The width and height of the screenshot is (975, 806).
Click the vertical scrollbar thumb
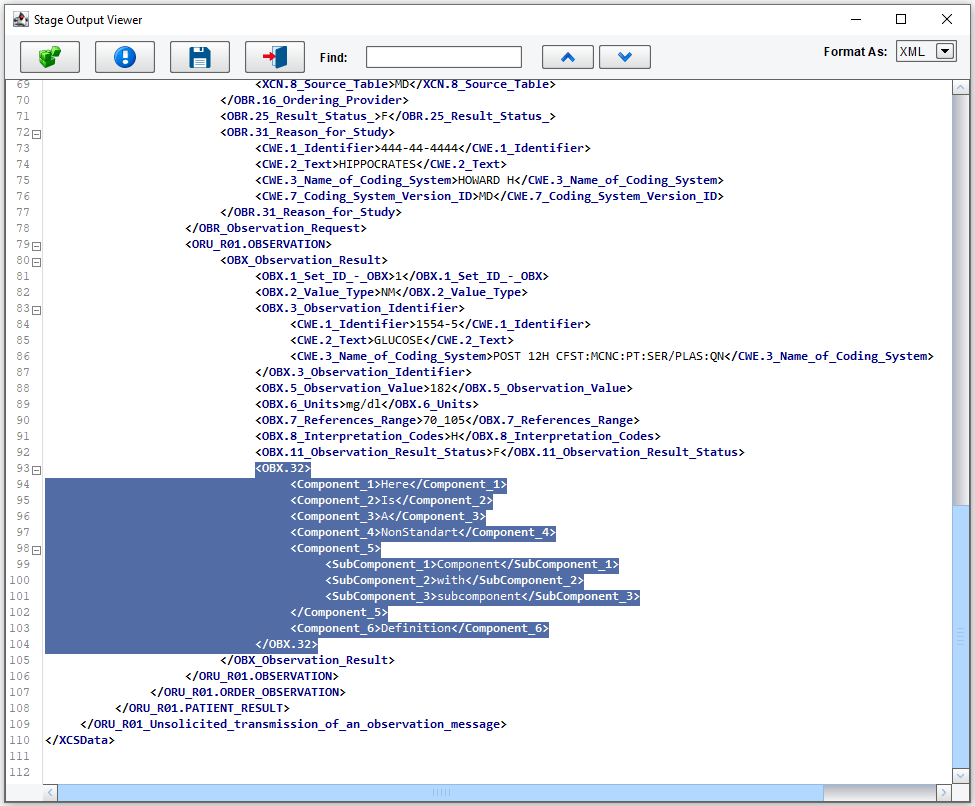(x=960, y=636)
